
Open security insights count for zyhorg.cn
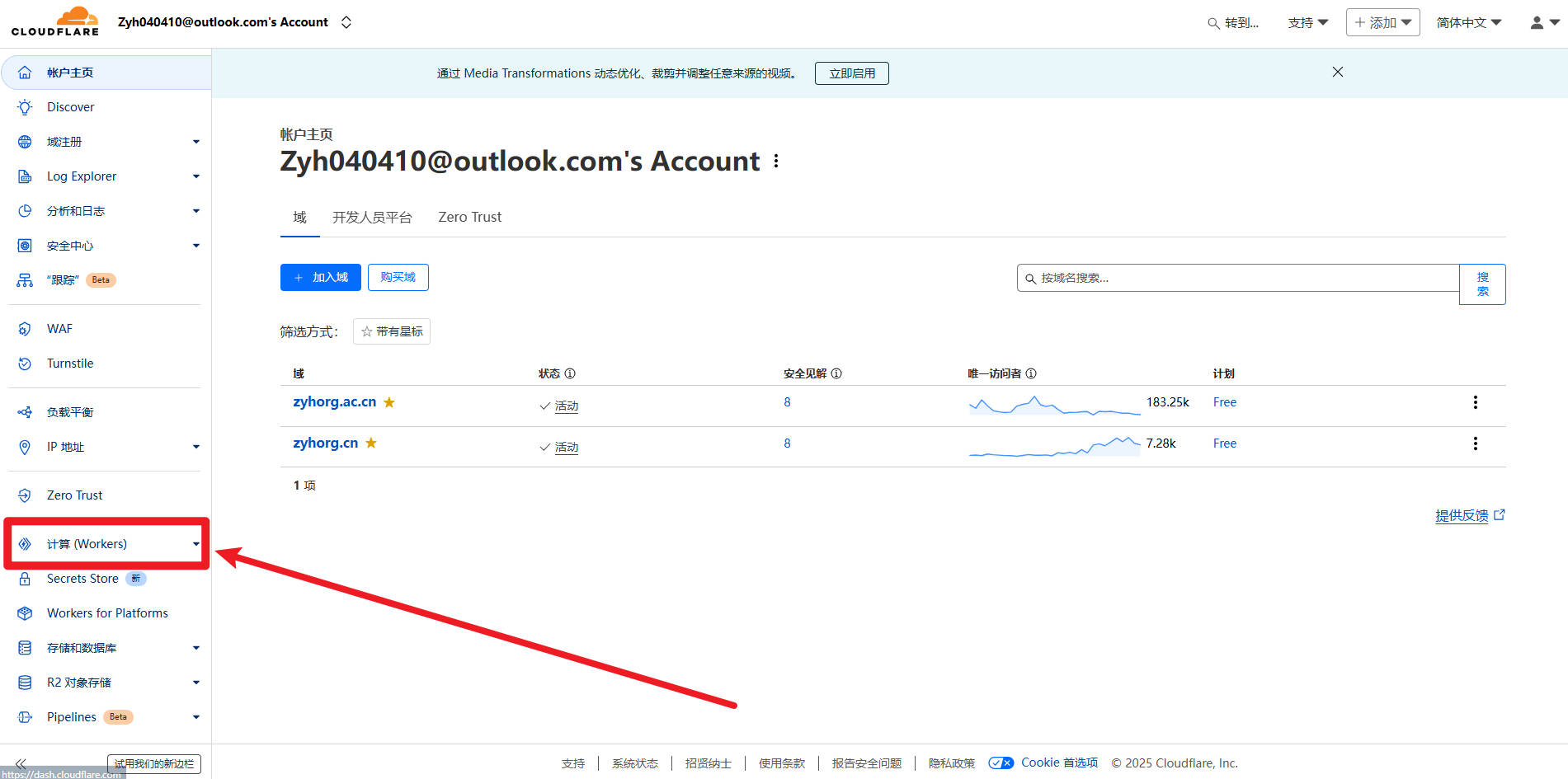click(787, 443)
